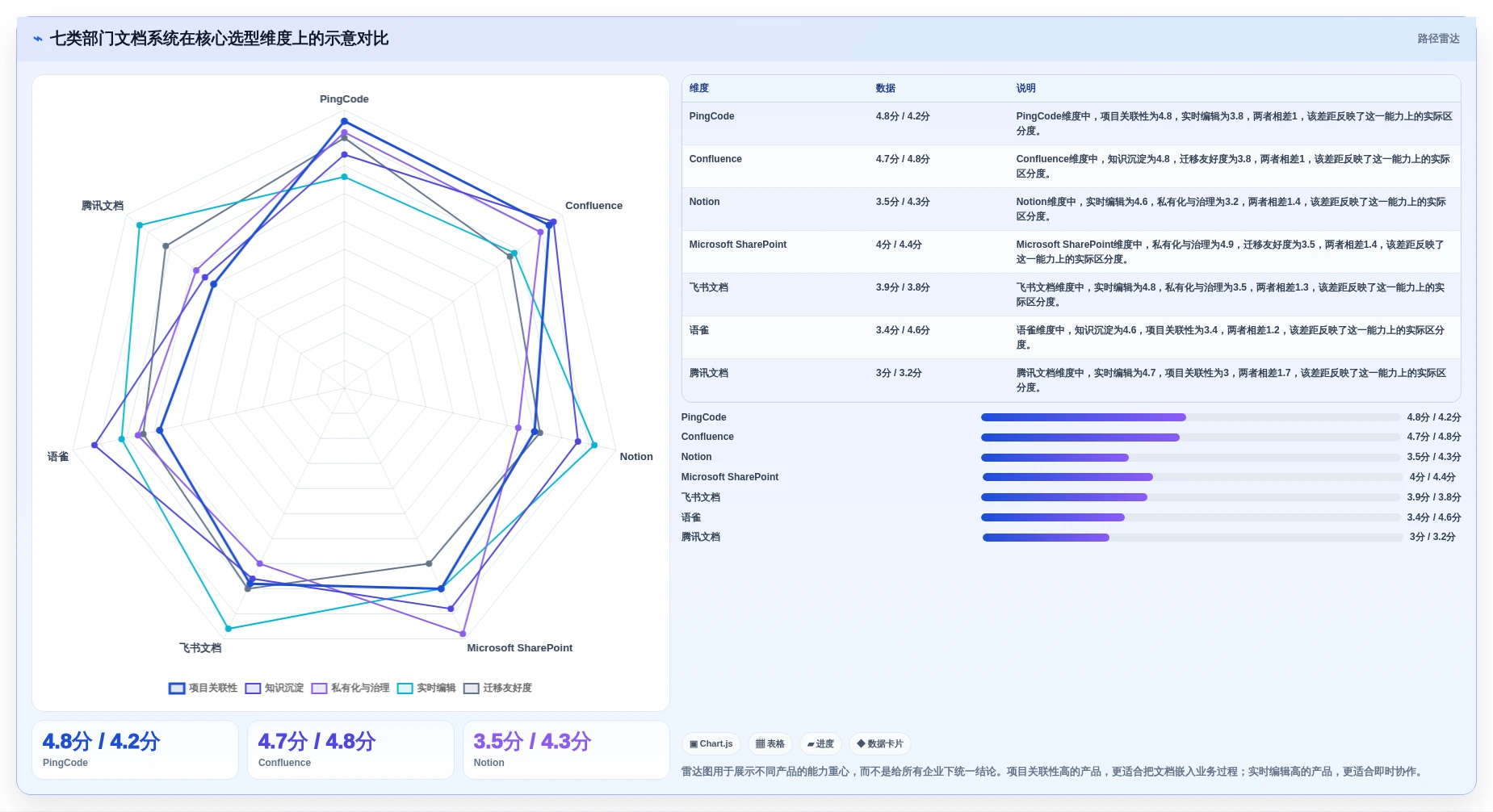Click the 进度 tag chip

point(820,743)
